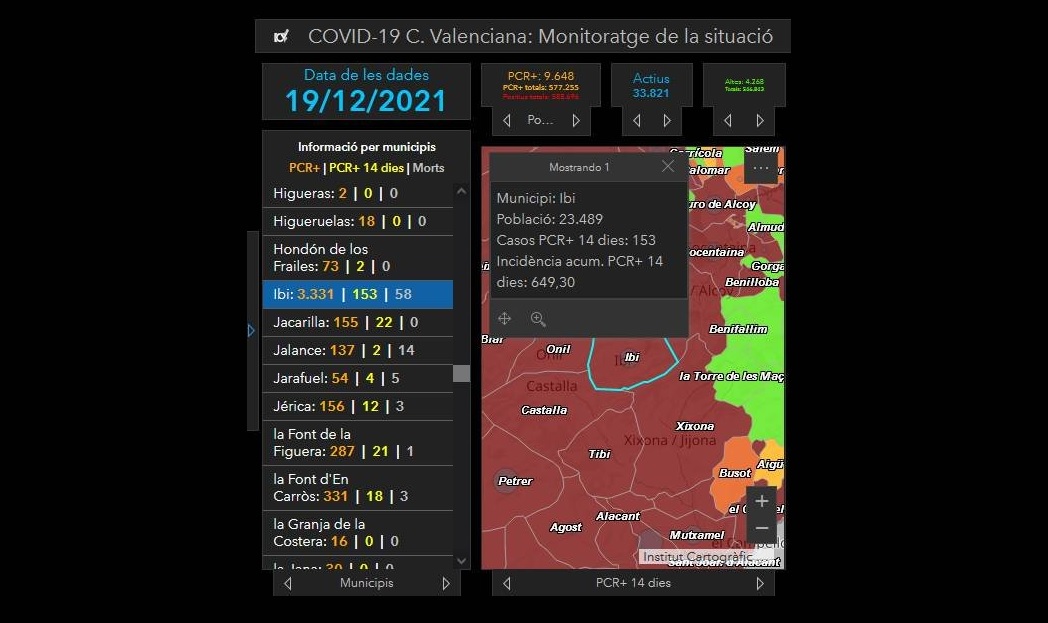Click the dashboard logo icon in the title bar
Image resolution: width=1048 pixels, height=623 pixels.
[282, 37]
